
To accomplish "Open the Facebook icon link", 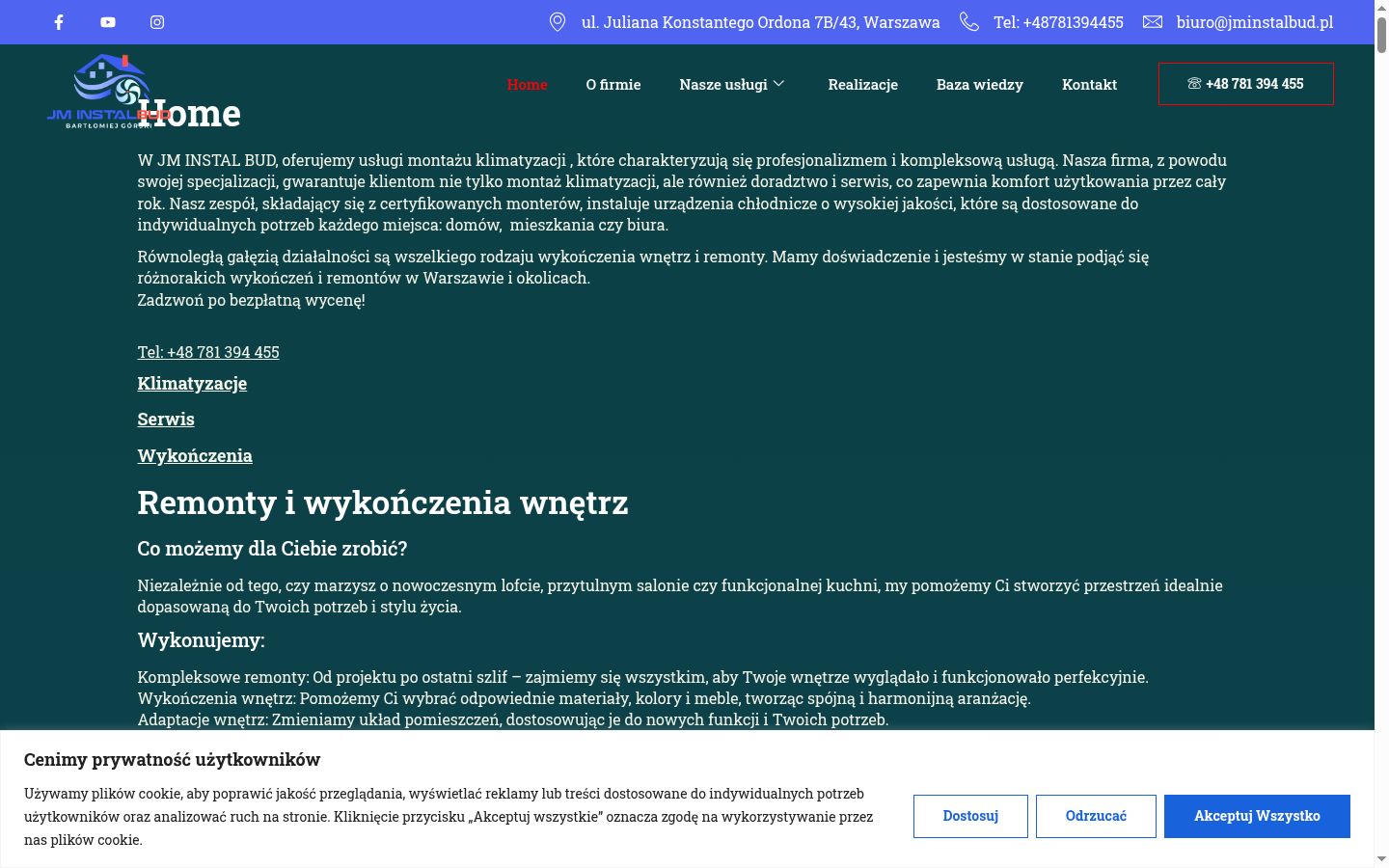I will [x=59, y=22].
